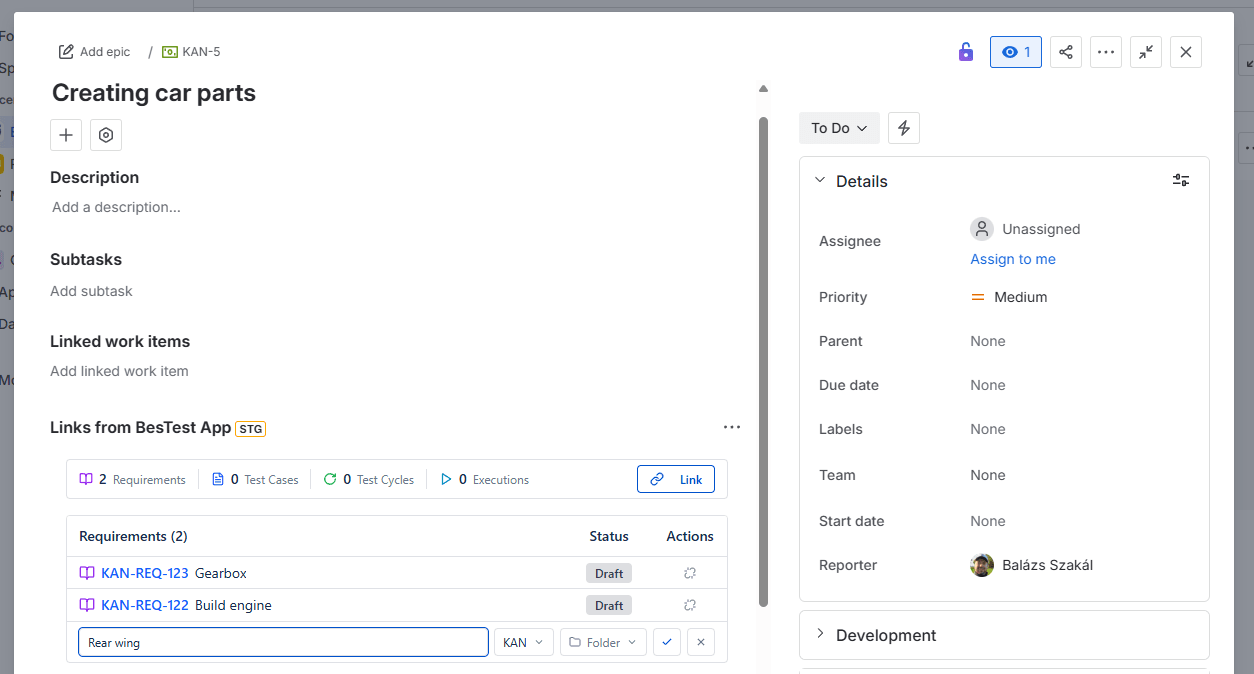Click the Build engine requirement name
The image size is (1254, 674).
[233, 605]
